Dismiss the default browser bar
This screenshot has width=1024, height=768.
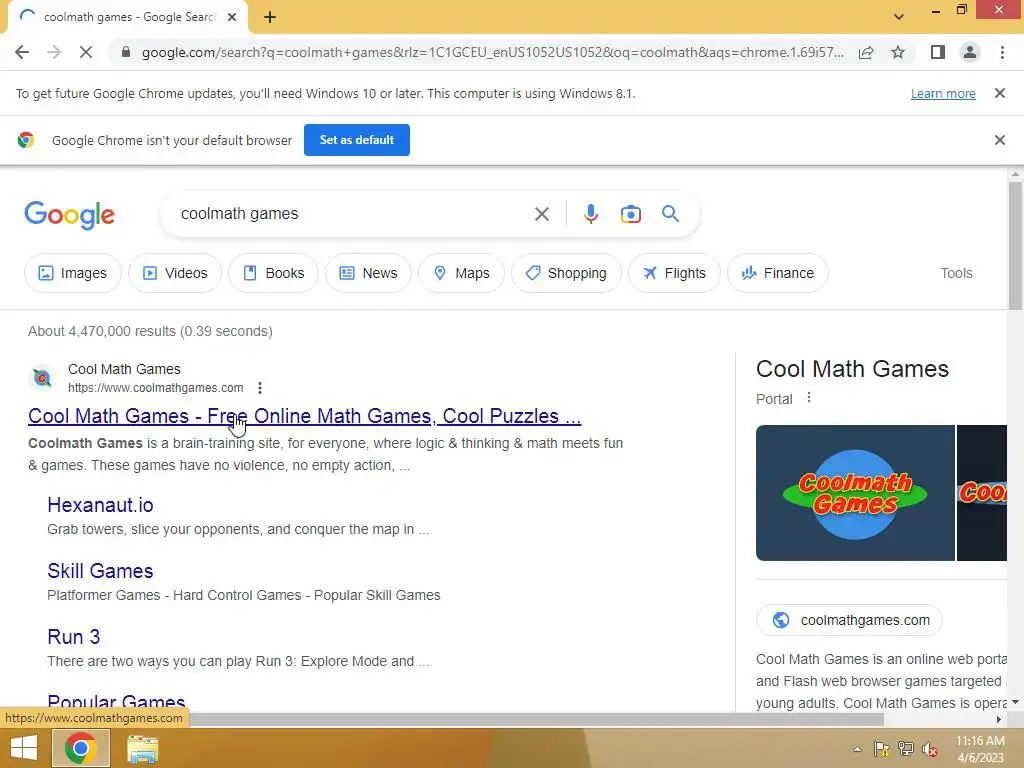click(x=999, y=140)
